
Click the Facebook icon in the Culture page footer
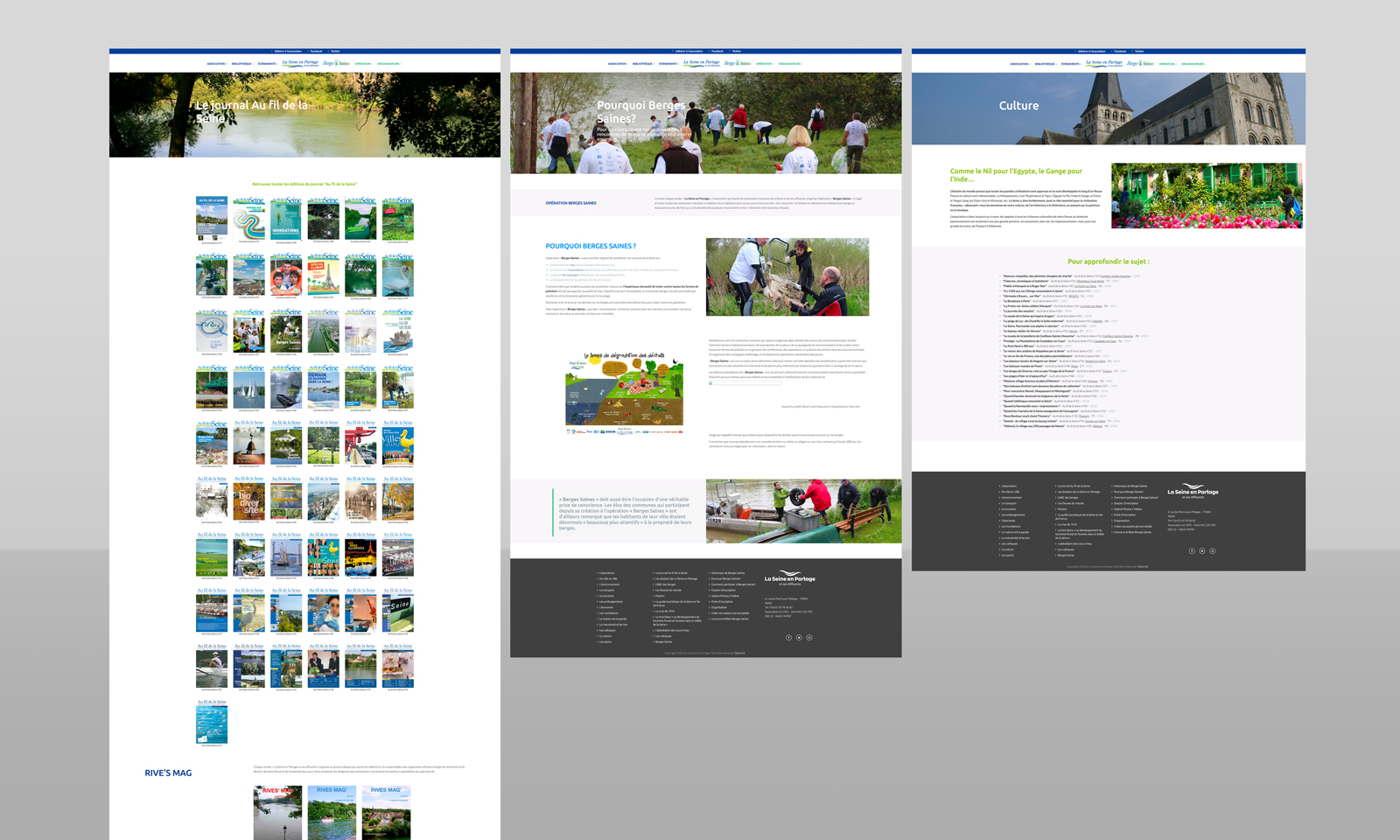pyautogui.click(x=1192, y=551)
